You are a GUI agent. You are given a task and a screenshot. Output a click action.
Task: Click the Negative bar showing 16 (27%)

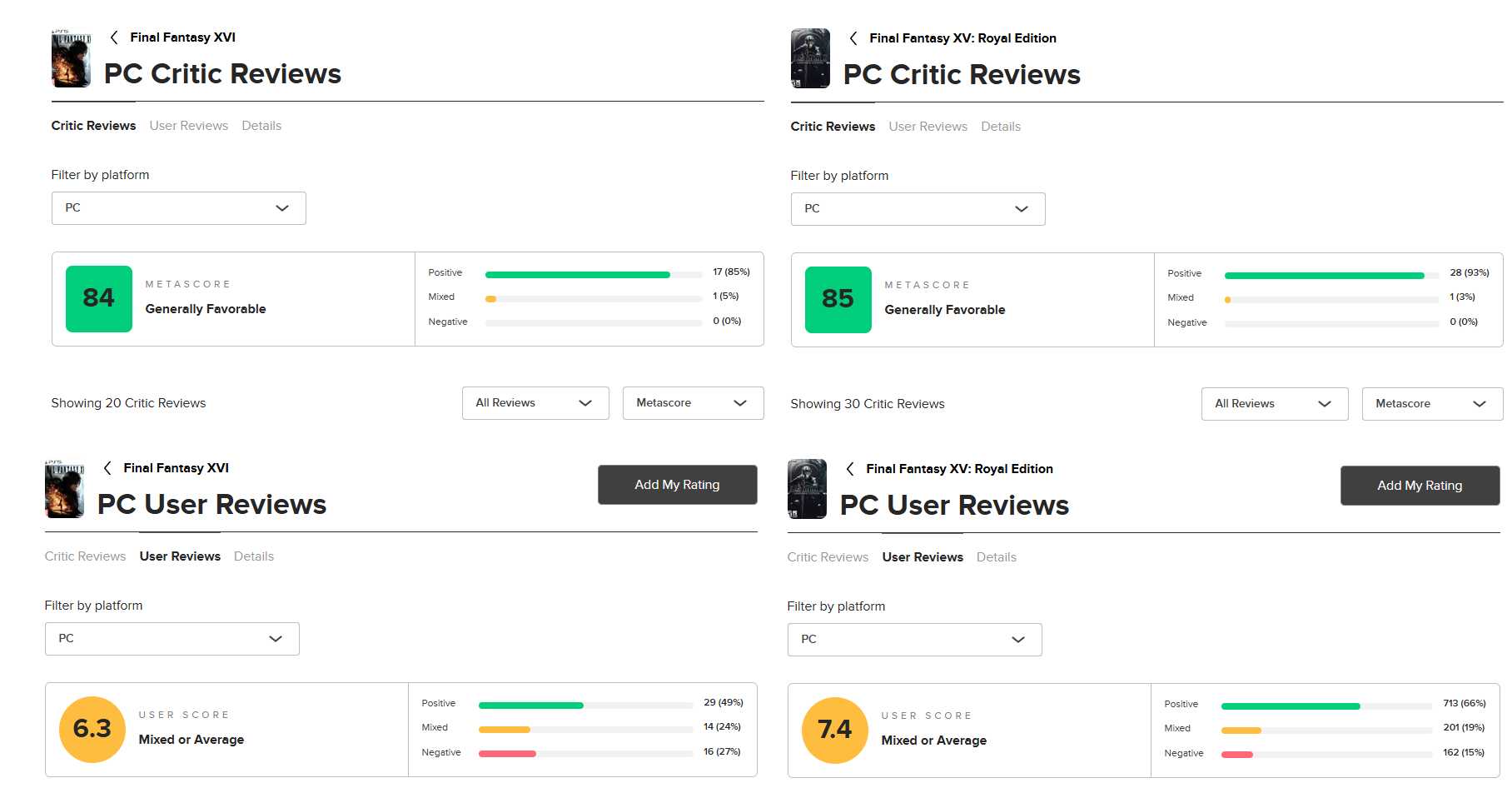pyautogui.click(x=586, y=754)
